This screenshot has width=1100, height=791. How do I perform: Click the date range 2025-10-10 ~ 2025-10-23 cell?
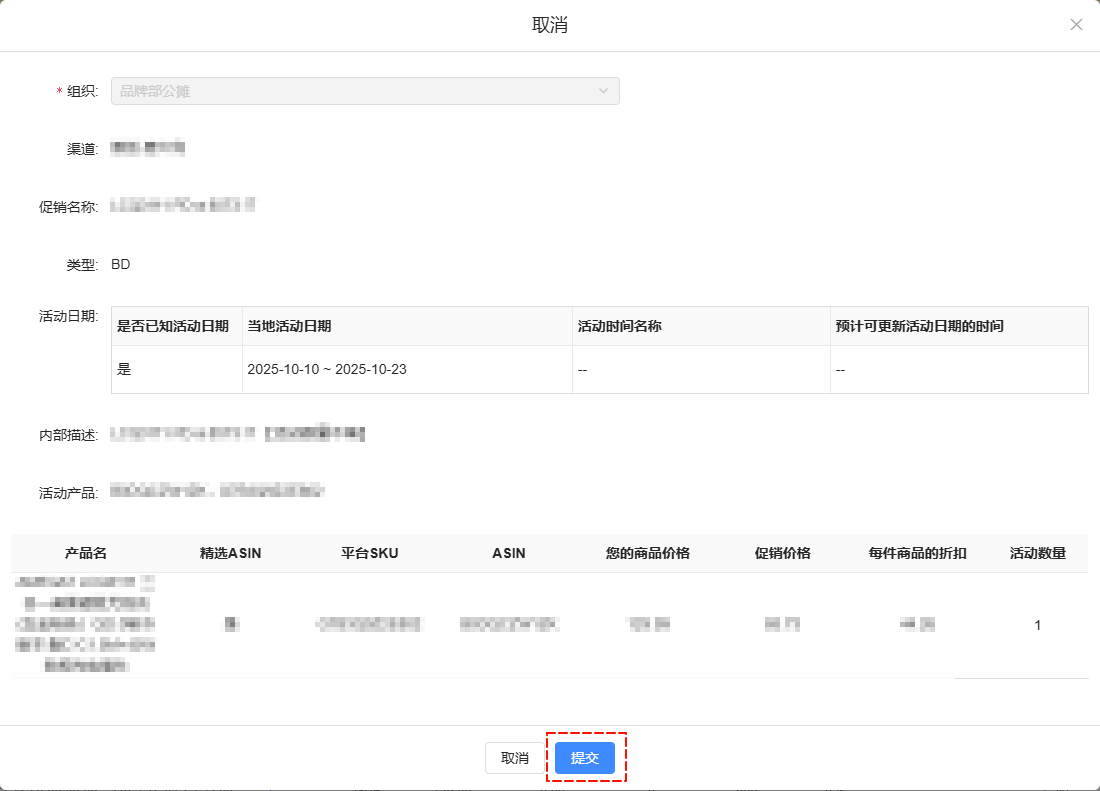point(327,370)
